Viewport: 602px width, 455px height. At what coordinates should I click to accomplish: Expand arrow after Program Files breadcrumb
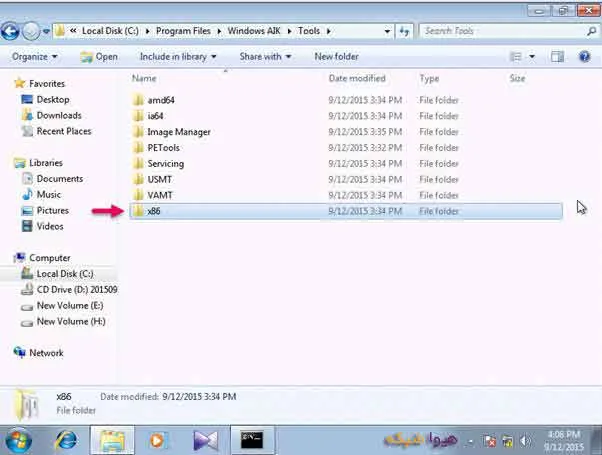click(219, 31)
